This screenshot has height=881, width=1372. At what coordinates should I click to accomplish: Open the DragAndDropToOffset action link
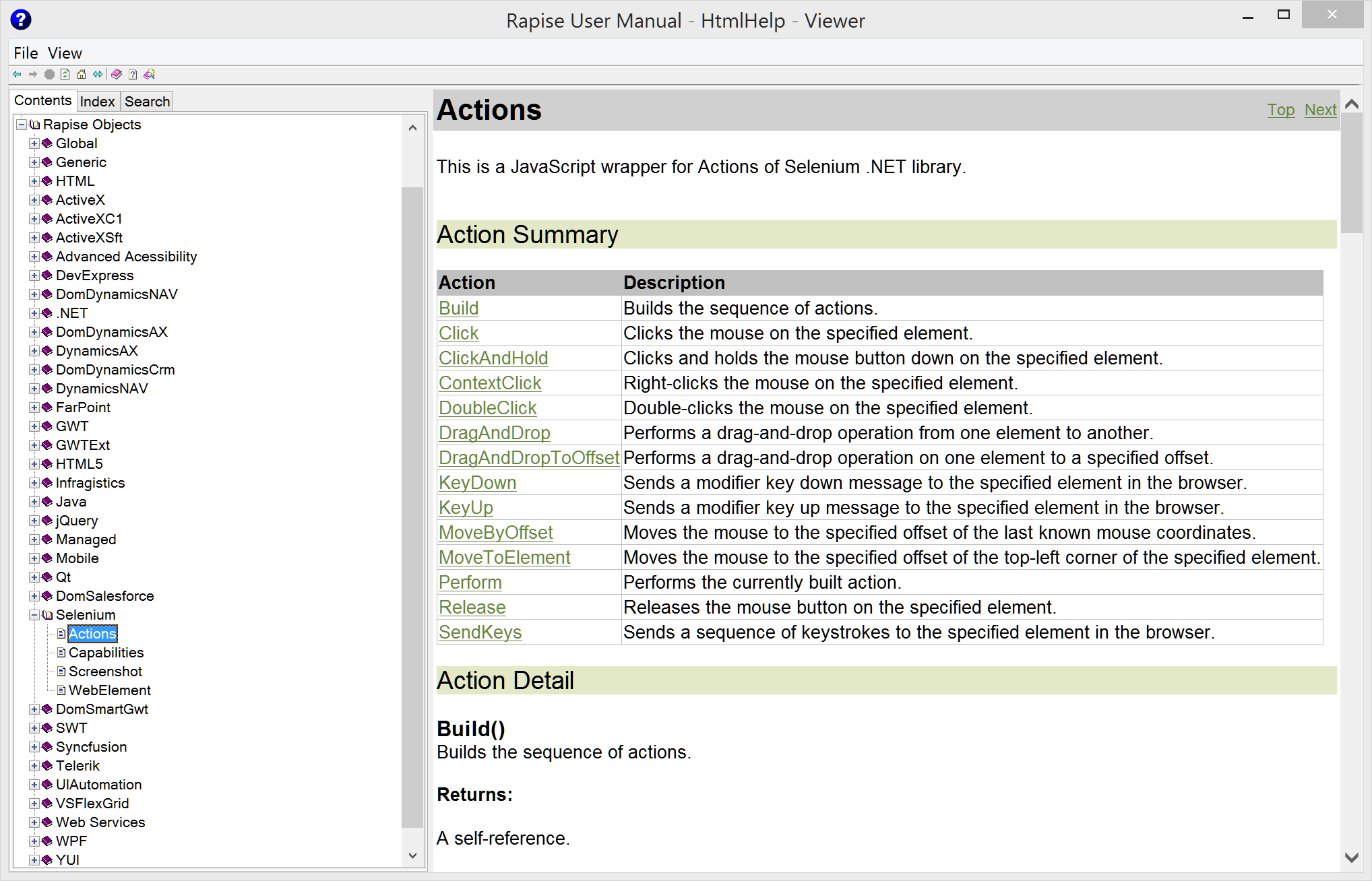[x=528, y=458]
